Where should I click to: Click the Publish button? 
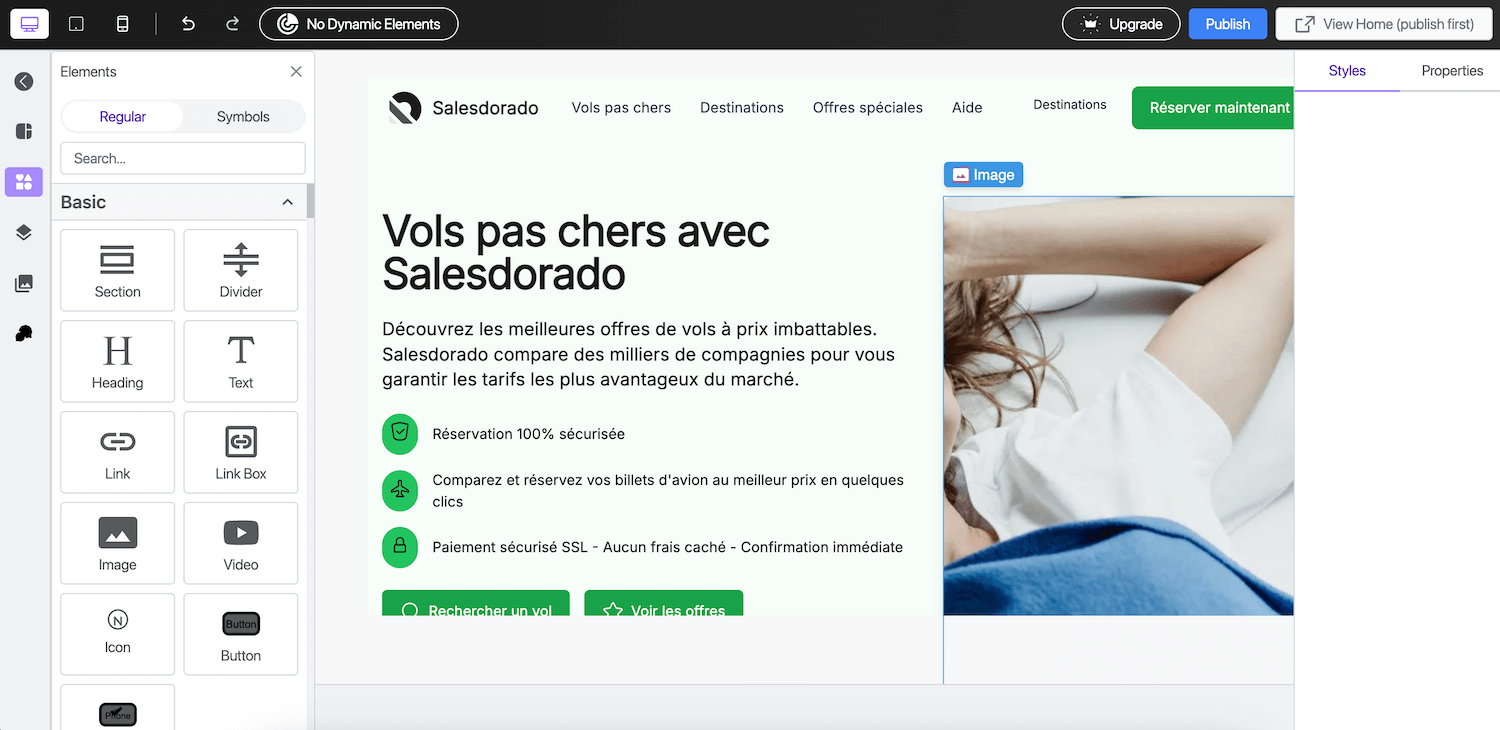coord(1228,24)
